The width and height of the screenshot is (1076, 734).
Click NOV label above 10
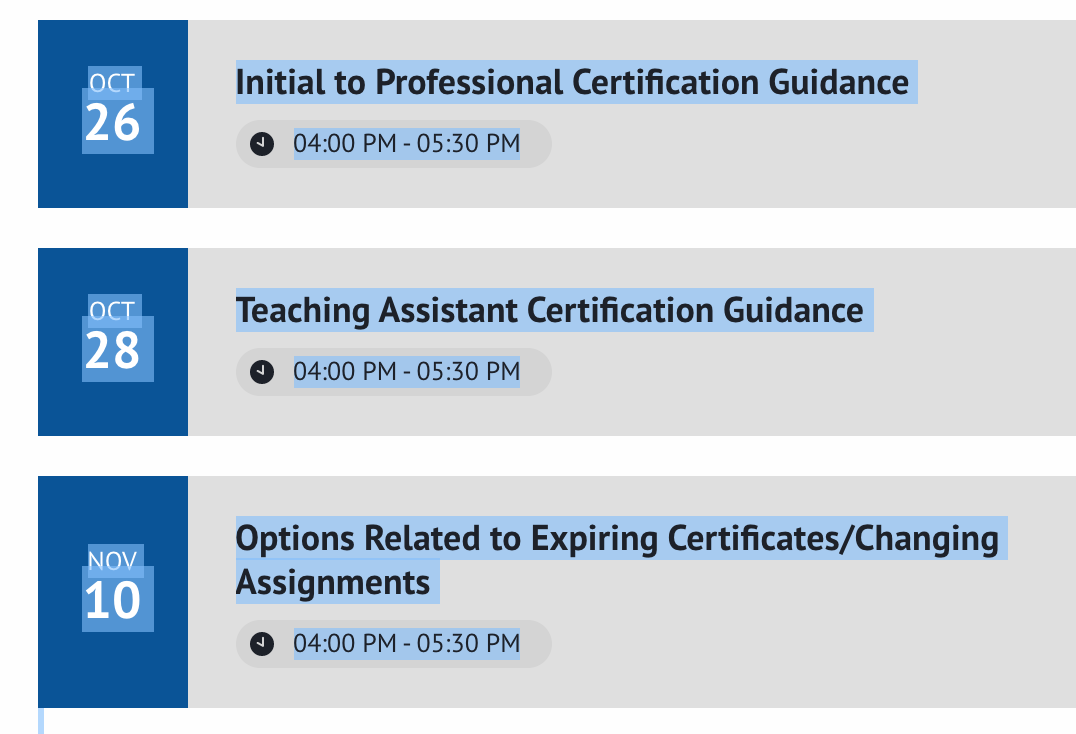pos(112,560)
